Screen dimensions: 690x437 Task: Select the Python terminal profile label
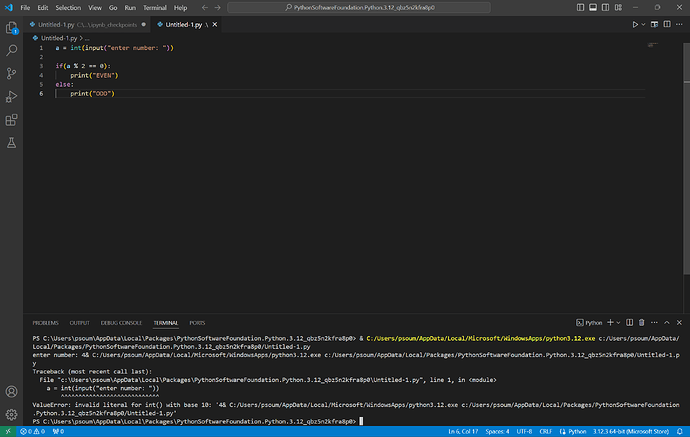[589, 323]
